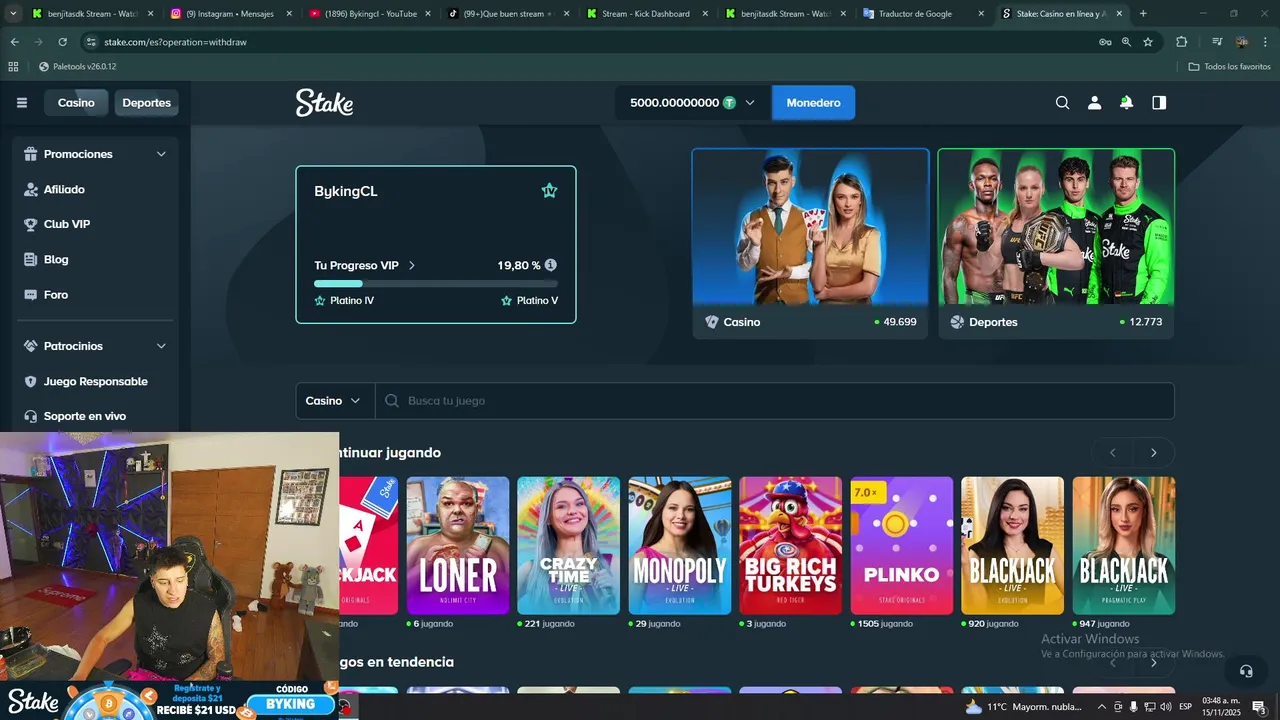This screenshot has height=720, width=1280.
Task: Open the volume icon in system tray
Action: pos(1166,707)
